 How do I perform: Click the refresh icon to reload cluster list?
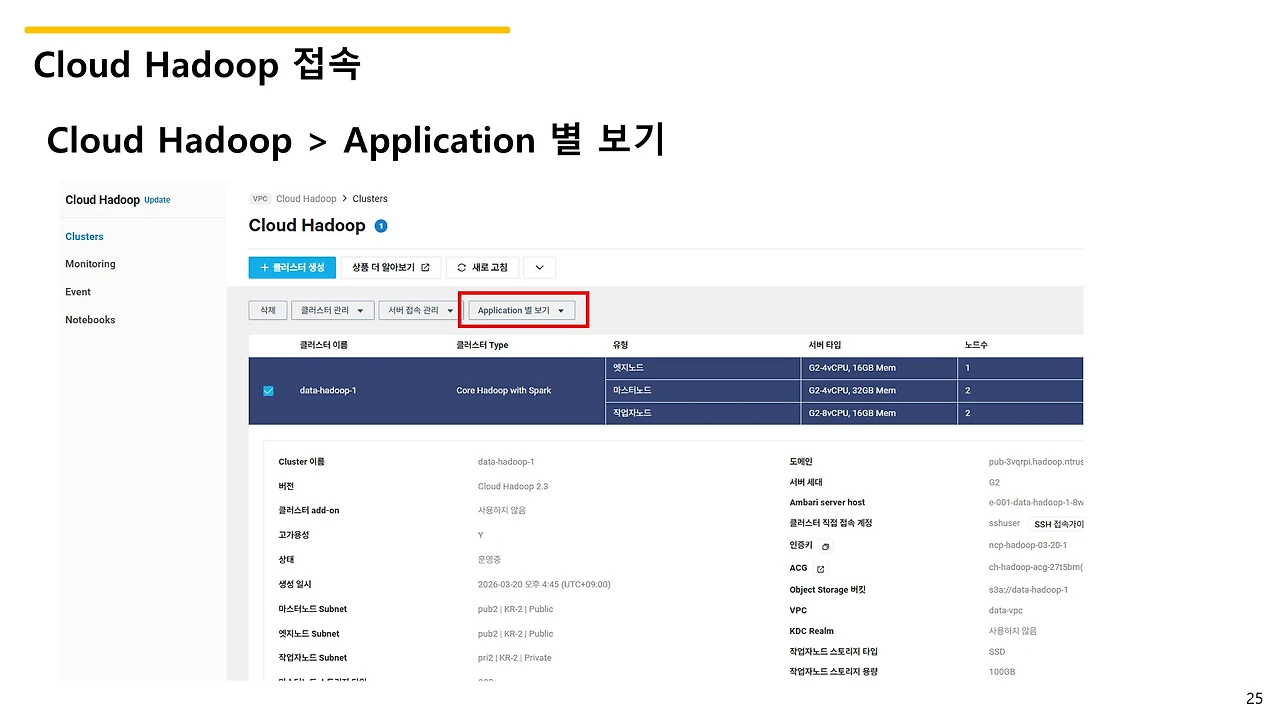pos(461,267)
